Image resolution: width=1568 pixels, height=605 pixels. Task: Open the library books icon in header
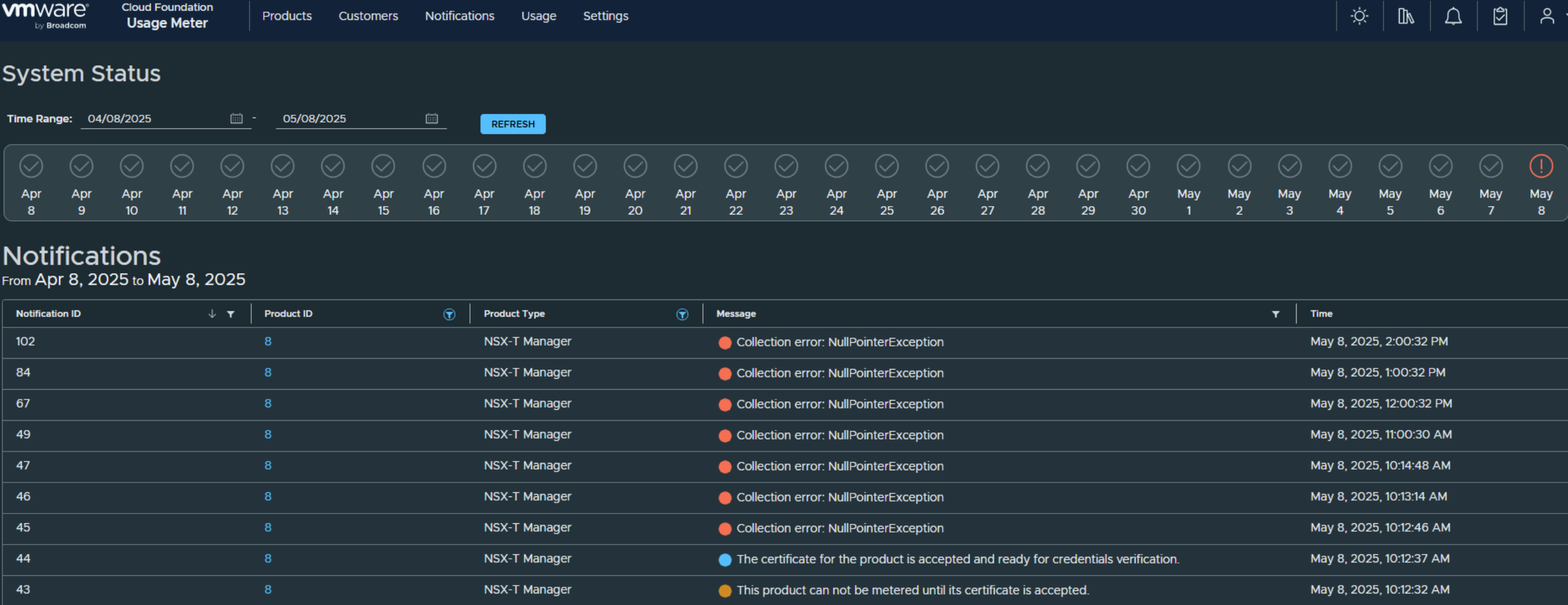(x=1406, y=16)
